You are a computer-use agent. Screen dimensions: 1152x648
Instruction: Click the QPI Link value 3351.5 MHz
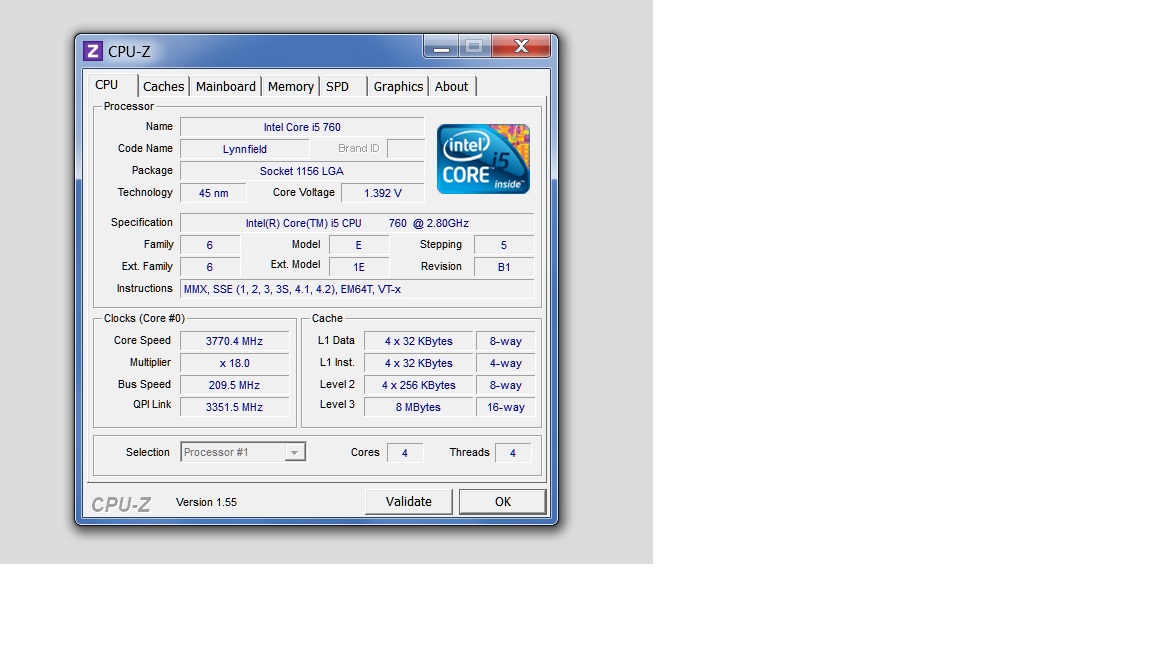tap(234, 407)
